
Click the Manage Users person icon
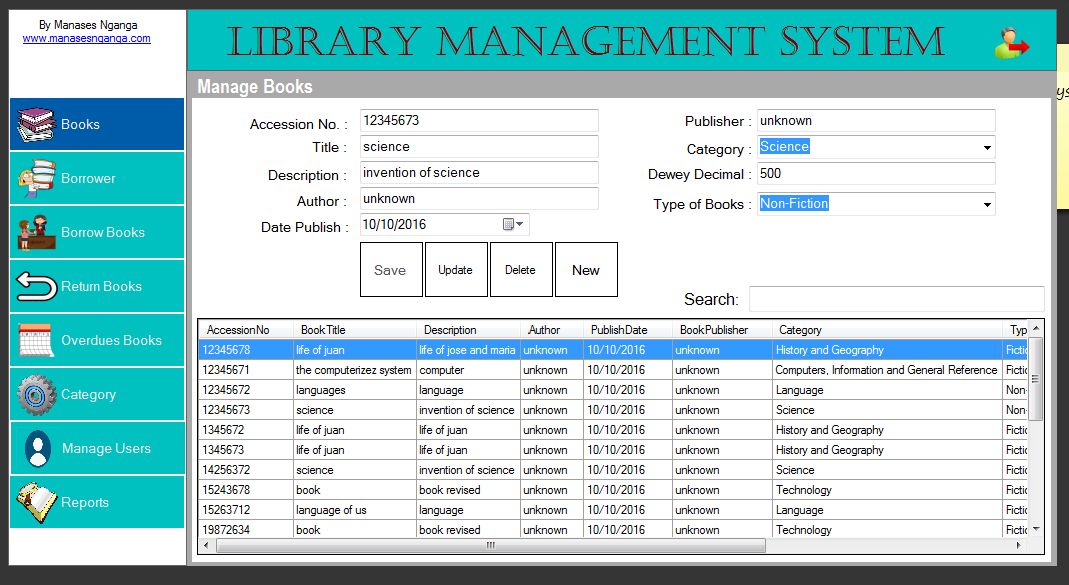(38, 449)
